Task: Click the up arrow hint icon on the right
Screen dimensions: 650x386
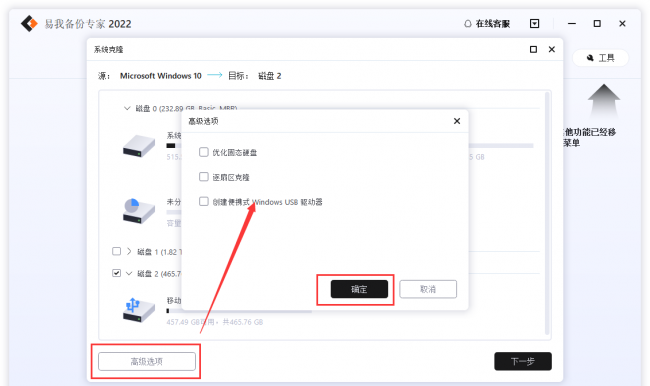Action: pyautogui.click(x=604, y=101)
